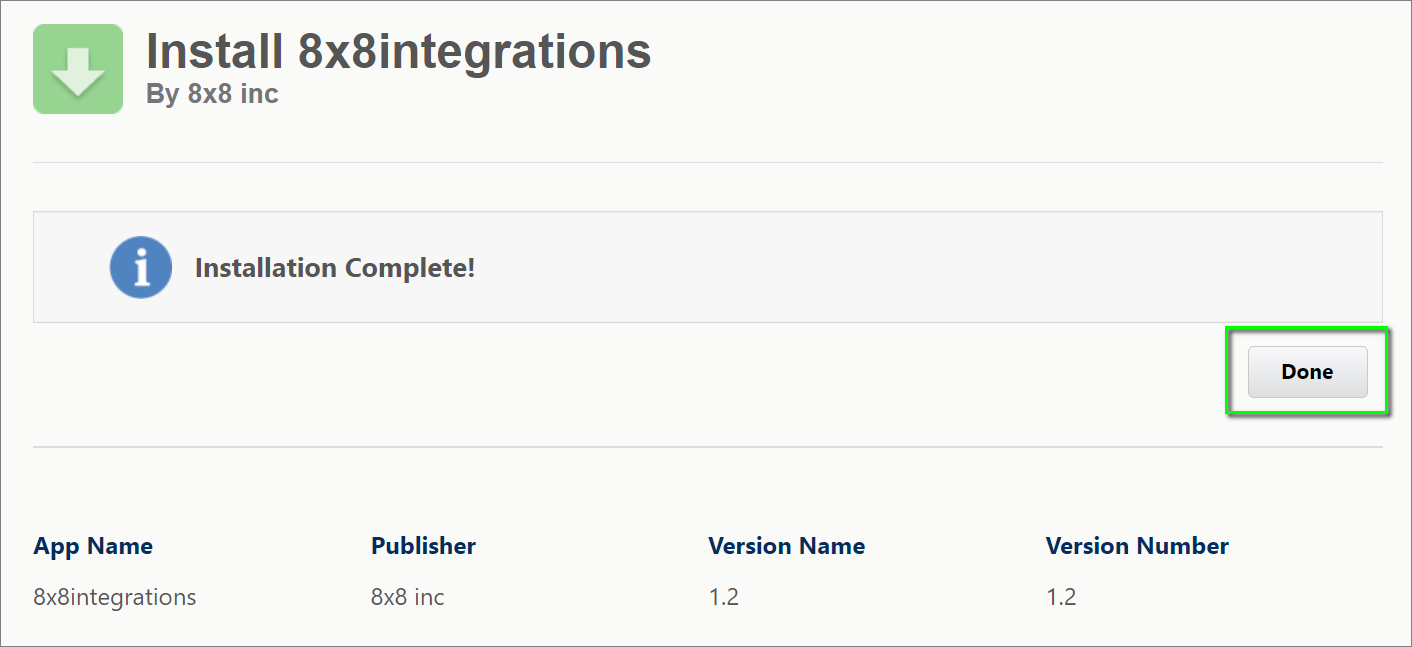The width and height of the screenshot is (1412, 647).
Task: Click the word Install in the page heading
Action: [x=213, y=51]
